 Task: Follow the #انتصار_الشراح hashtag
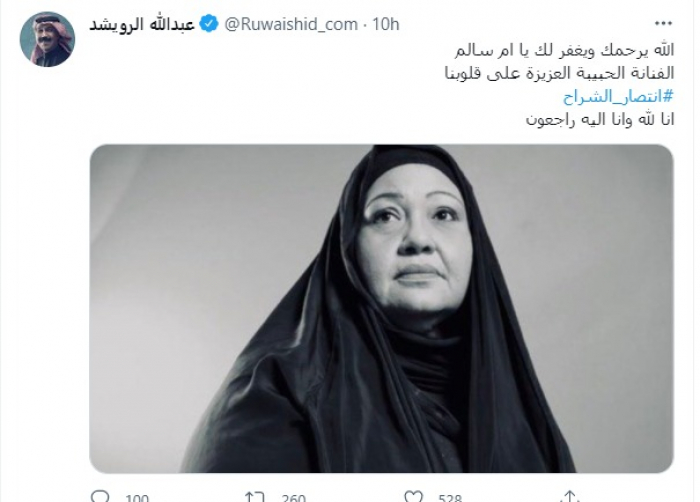pos(618,96)
